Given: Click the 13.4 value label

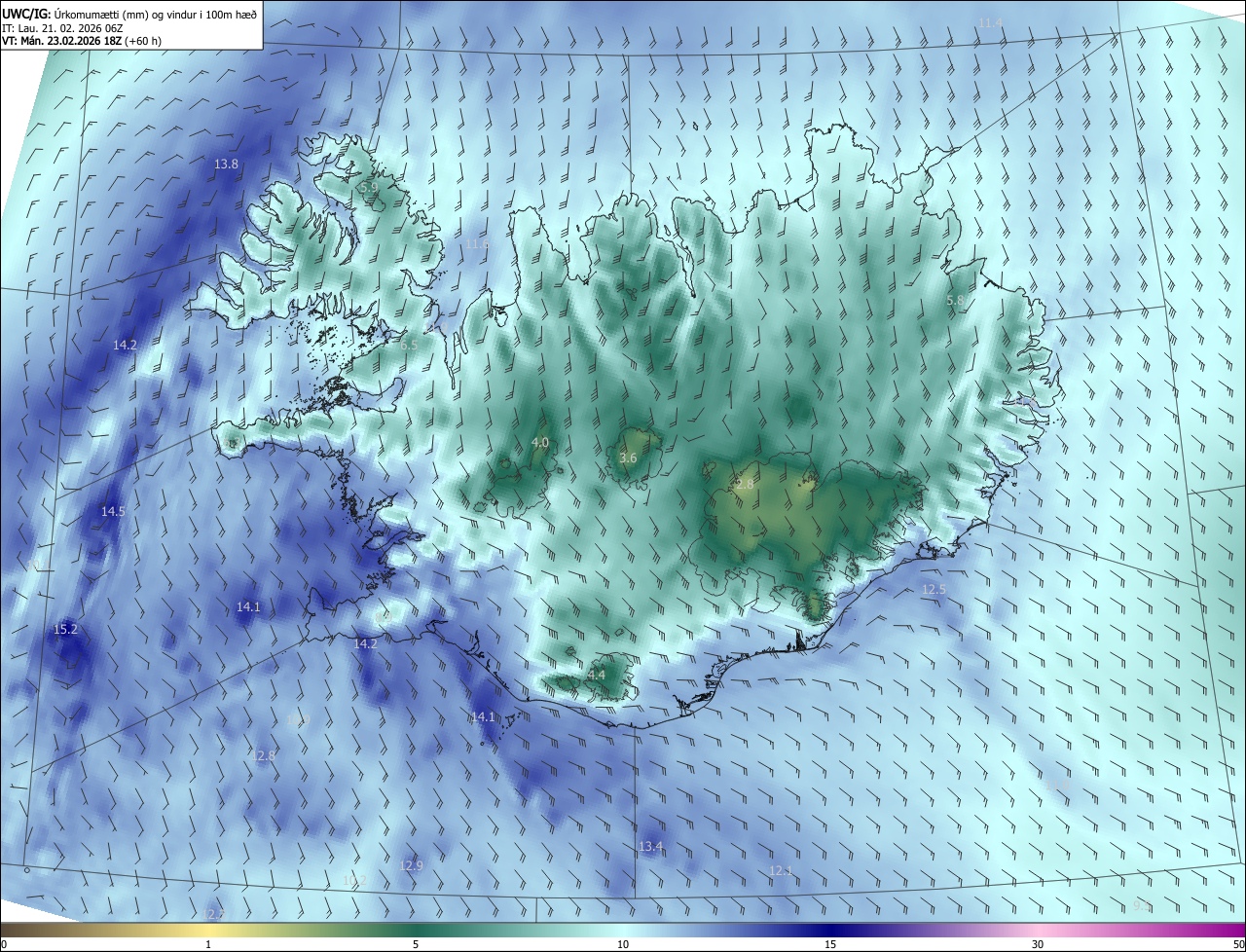Looking at the screenshot, I should point(650,847).
